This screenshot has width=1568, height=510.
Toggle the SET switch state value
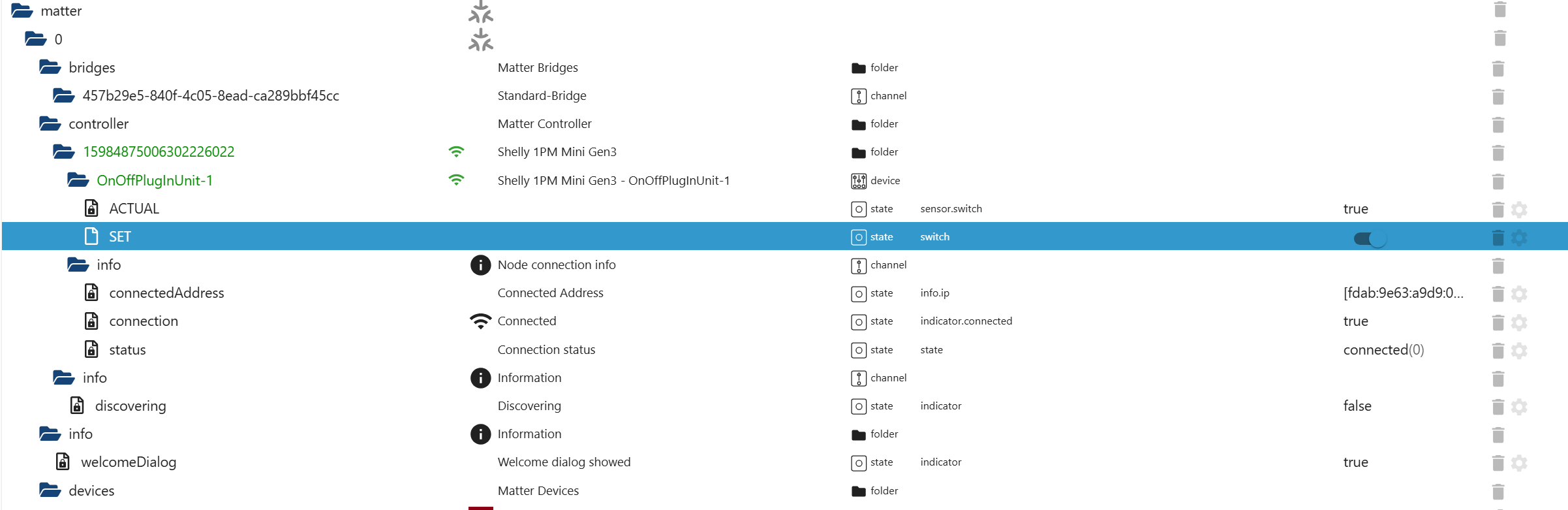point(1370,238)
